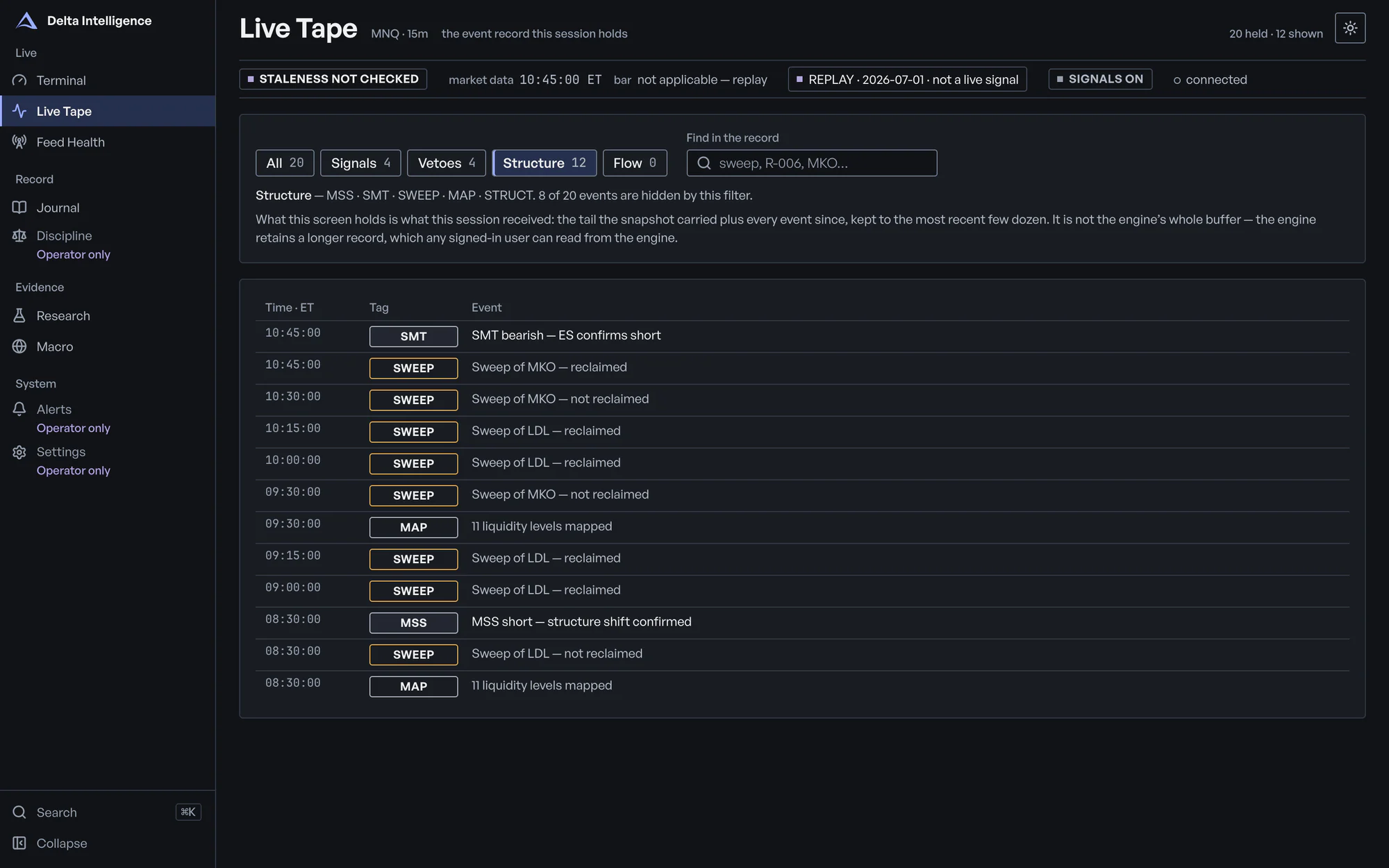Filter by Flow 0
The image size is (1389, 868).
(635, 163)
